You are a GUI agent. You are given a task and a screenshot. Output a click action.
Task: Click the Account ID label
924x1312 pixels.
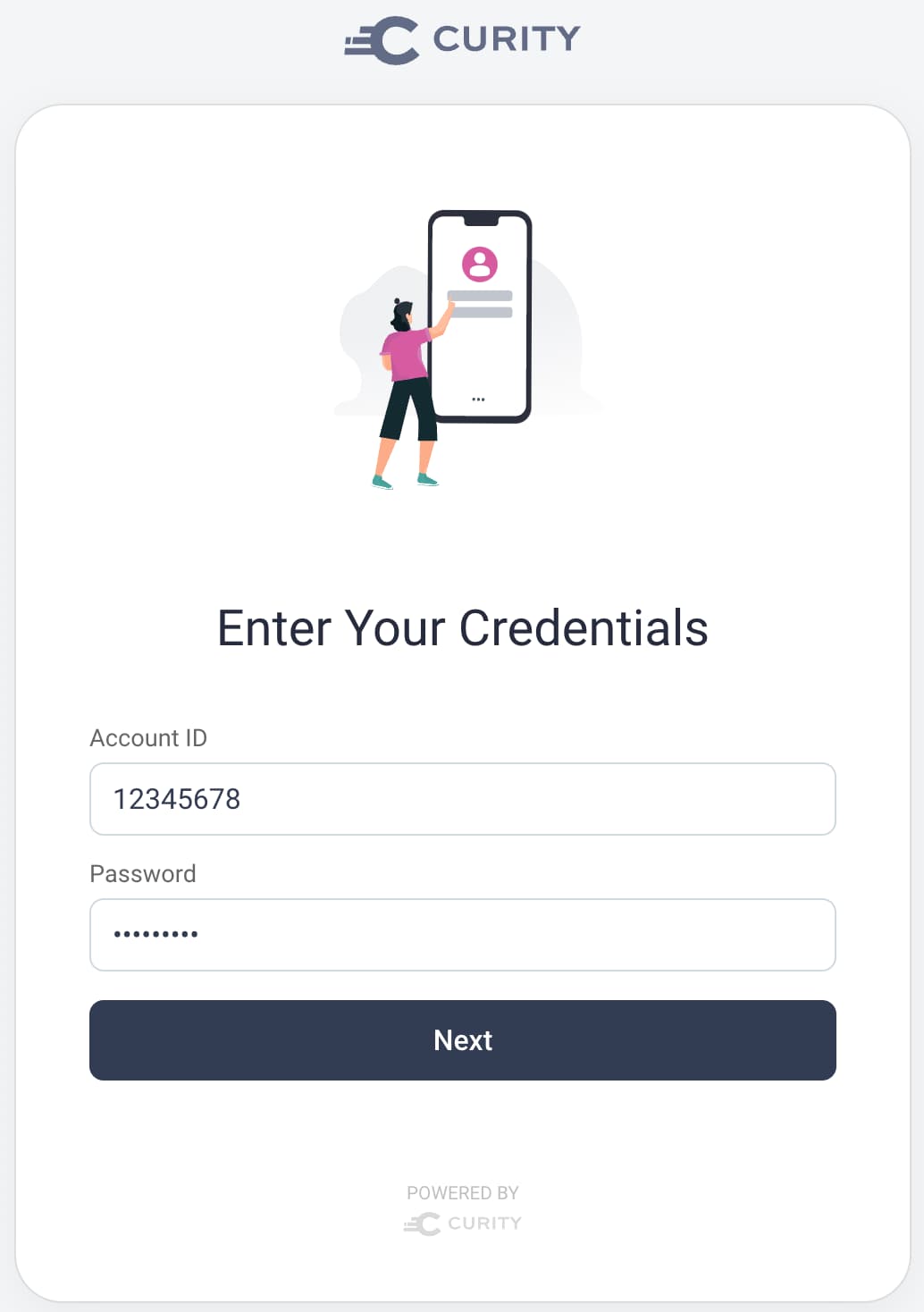[x=148, y=738]
